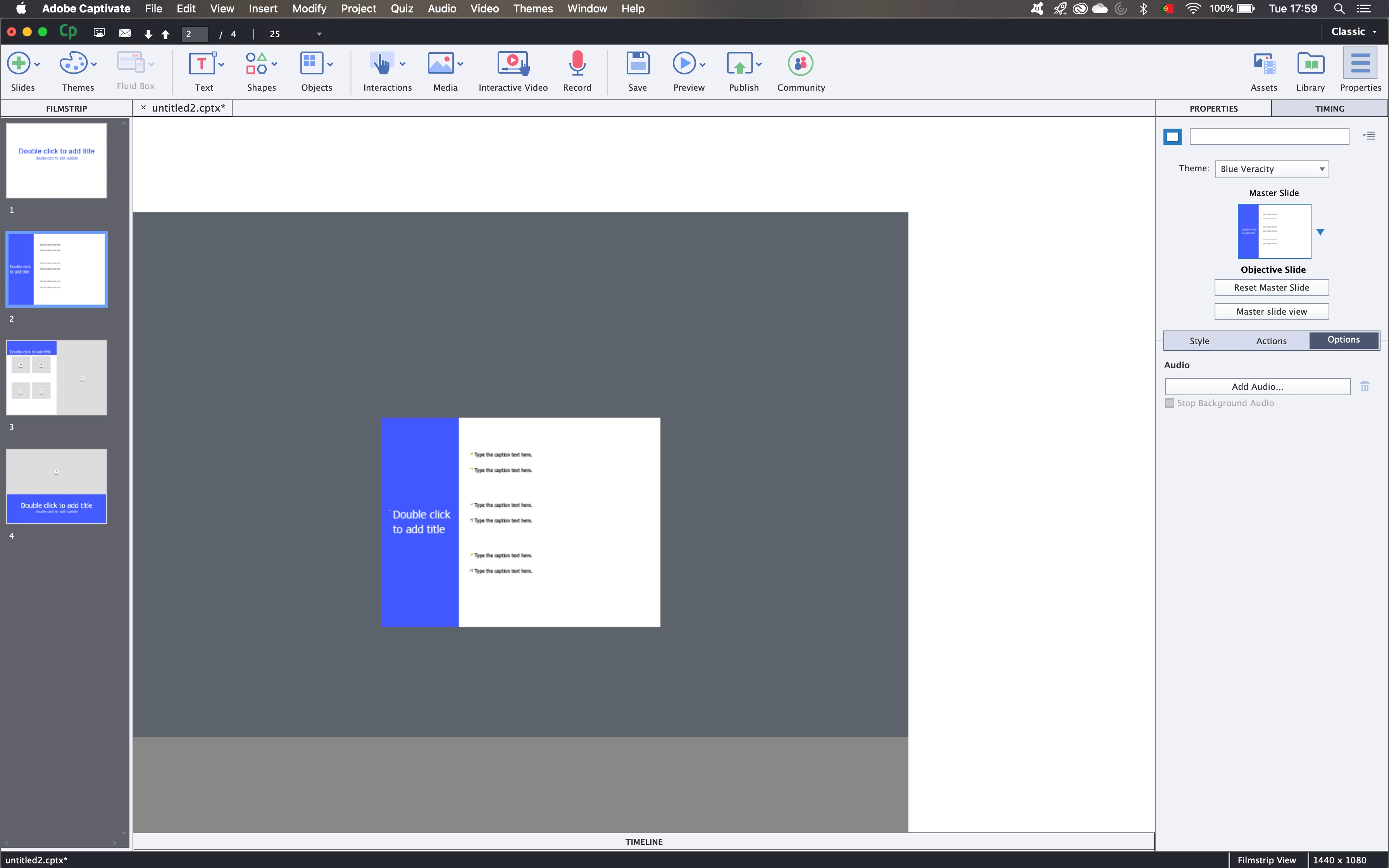Open the Assets panel icon
1389x868 pixels.
coord(1263,64)
